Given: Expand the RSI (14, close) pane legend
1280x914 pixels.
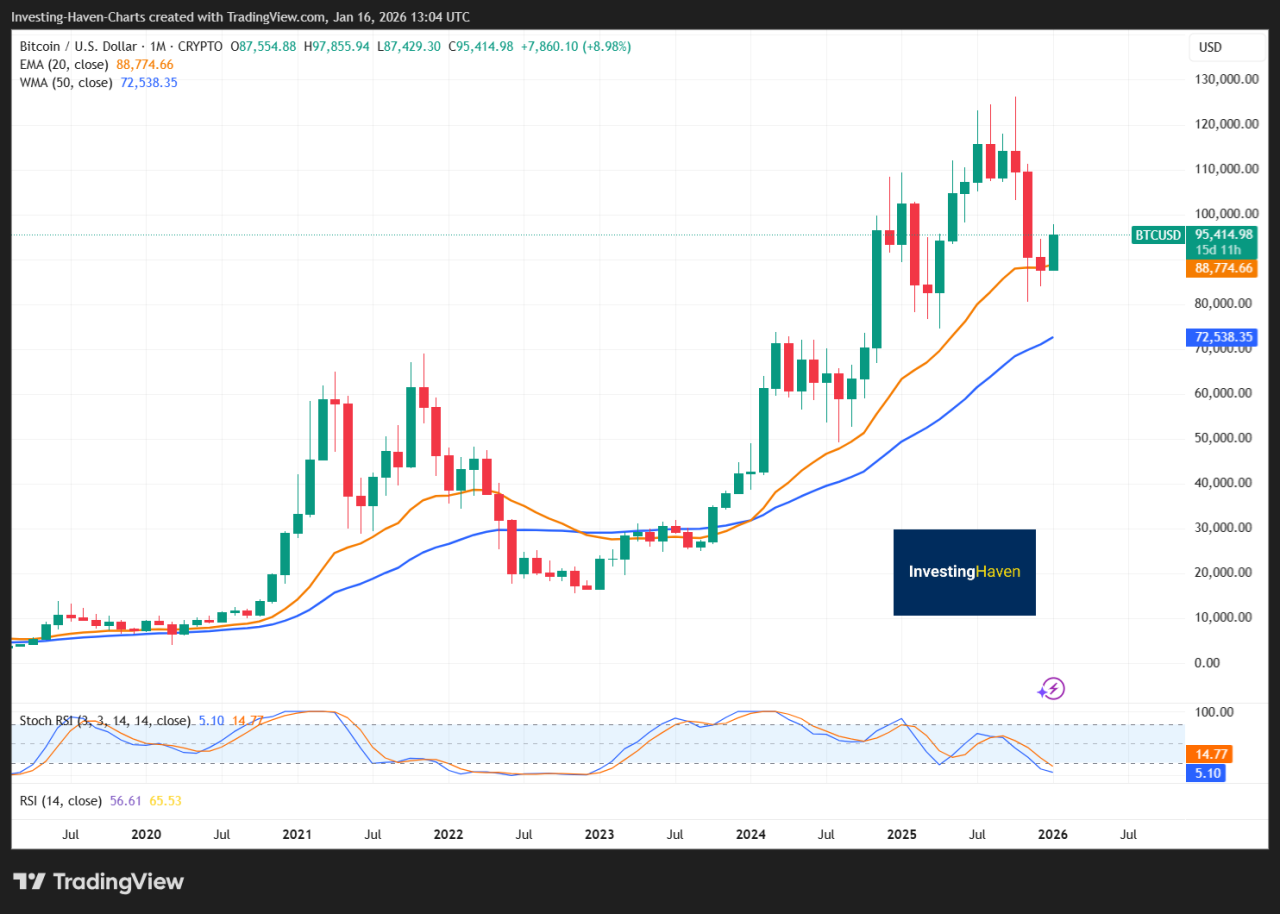Looking at the screenshot, I should pyautogui.click(x=60, y=800).
